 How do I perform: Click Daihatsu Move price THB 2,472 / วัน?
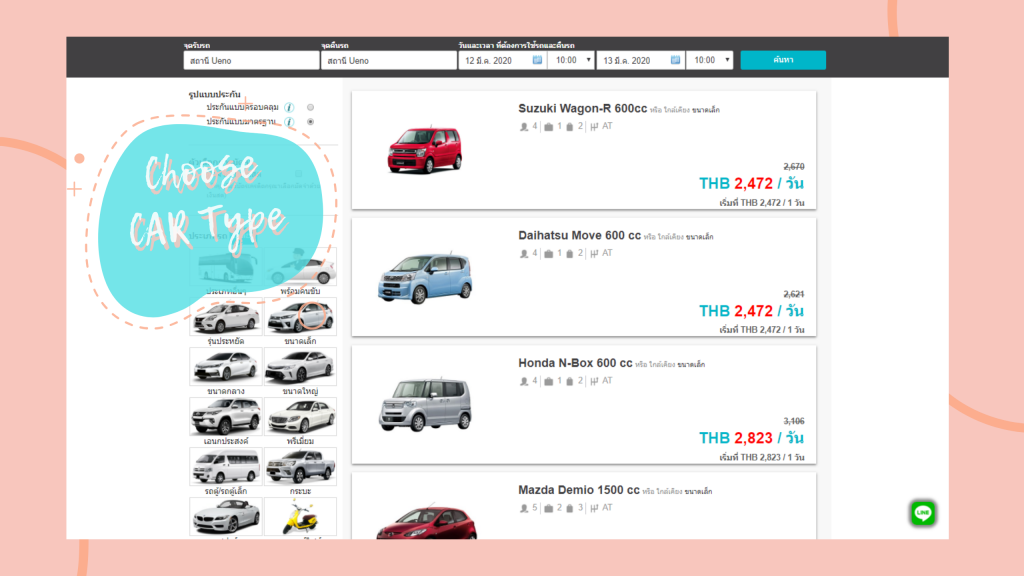pos(751,311)
